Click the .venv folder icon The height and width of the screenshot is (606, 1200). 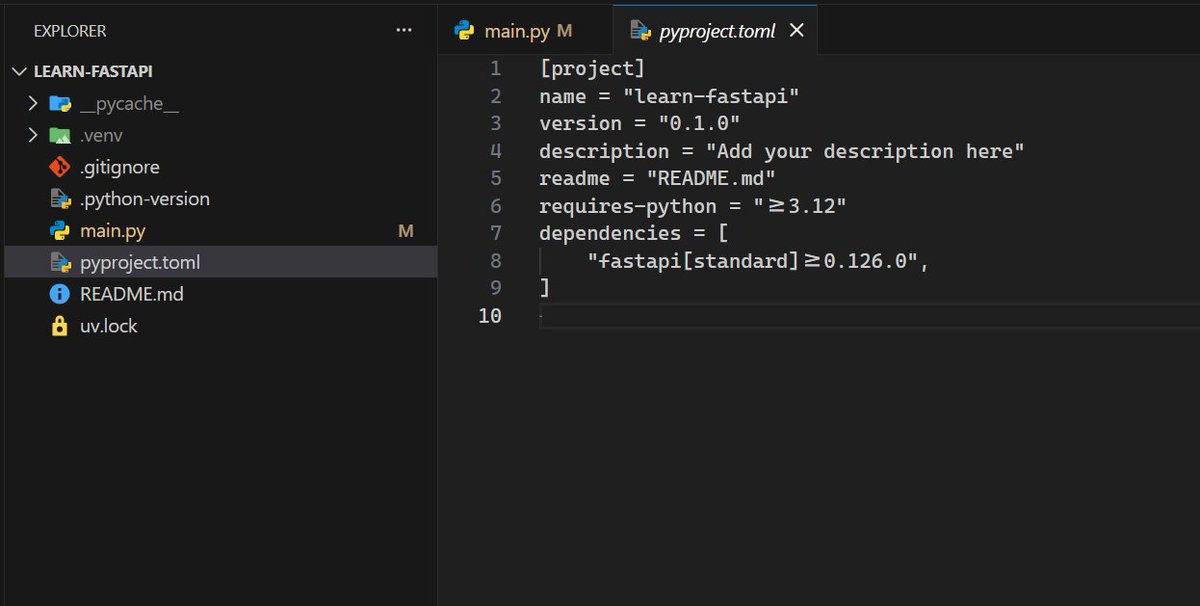pos(60,135)
